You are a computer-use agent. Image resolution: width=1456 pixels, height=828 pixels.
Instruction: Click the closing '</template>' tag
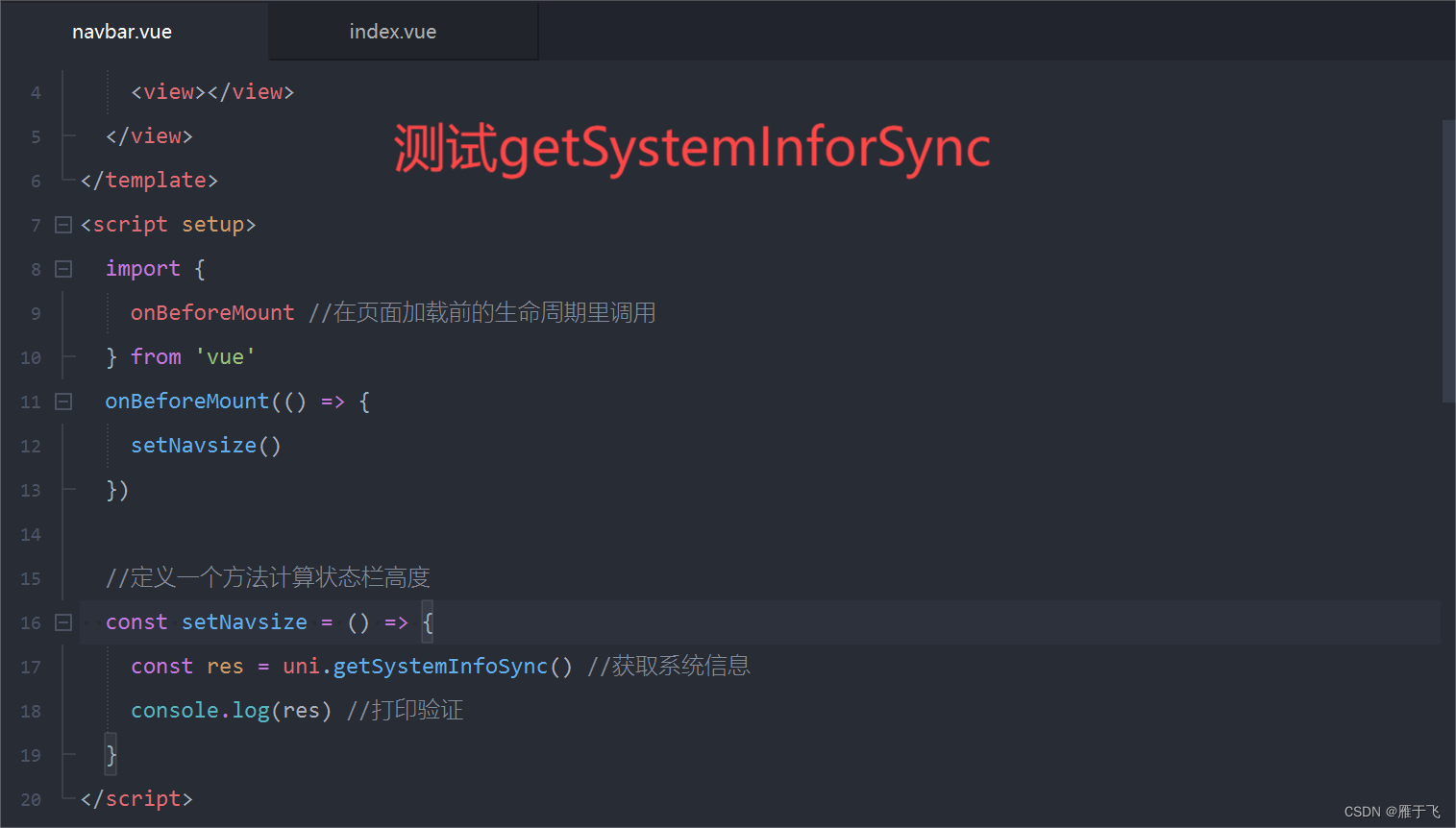[149, 181]
